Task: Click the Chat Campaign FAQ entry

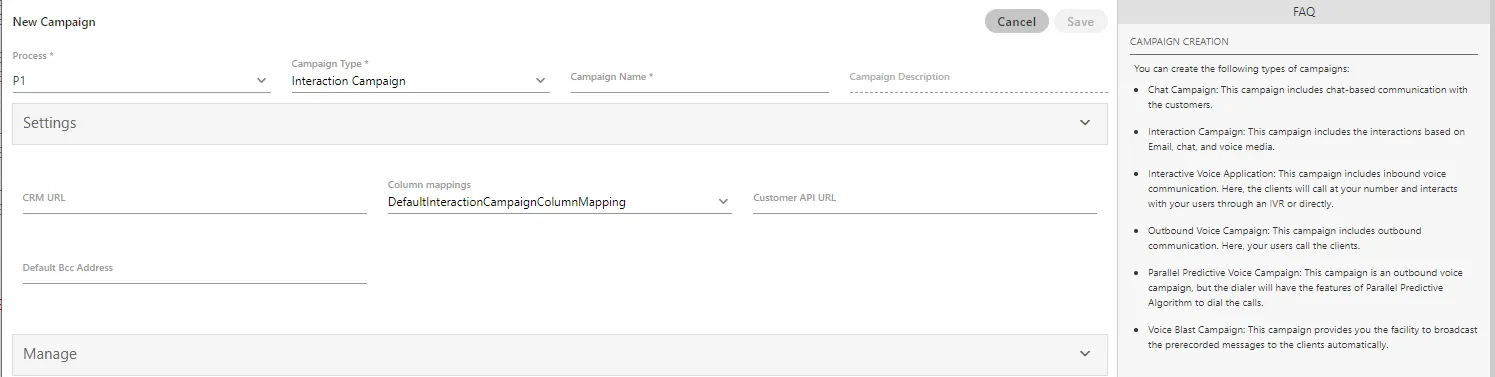Action: (1308, 97)
